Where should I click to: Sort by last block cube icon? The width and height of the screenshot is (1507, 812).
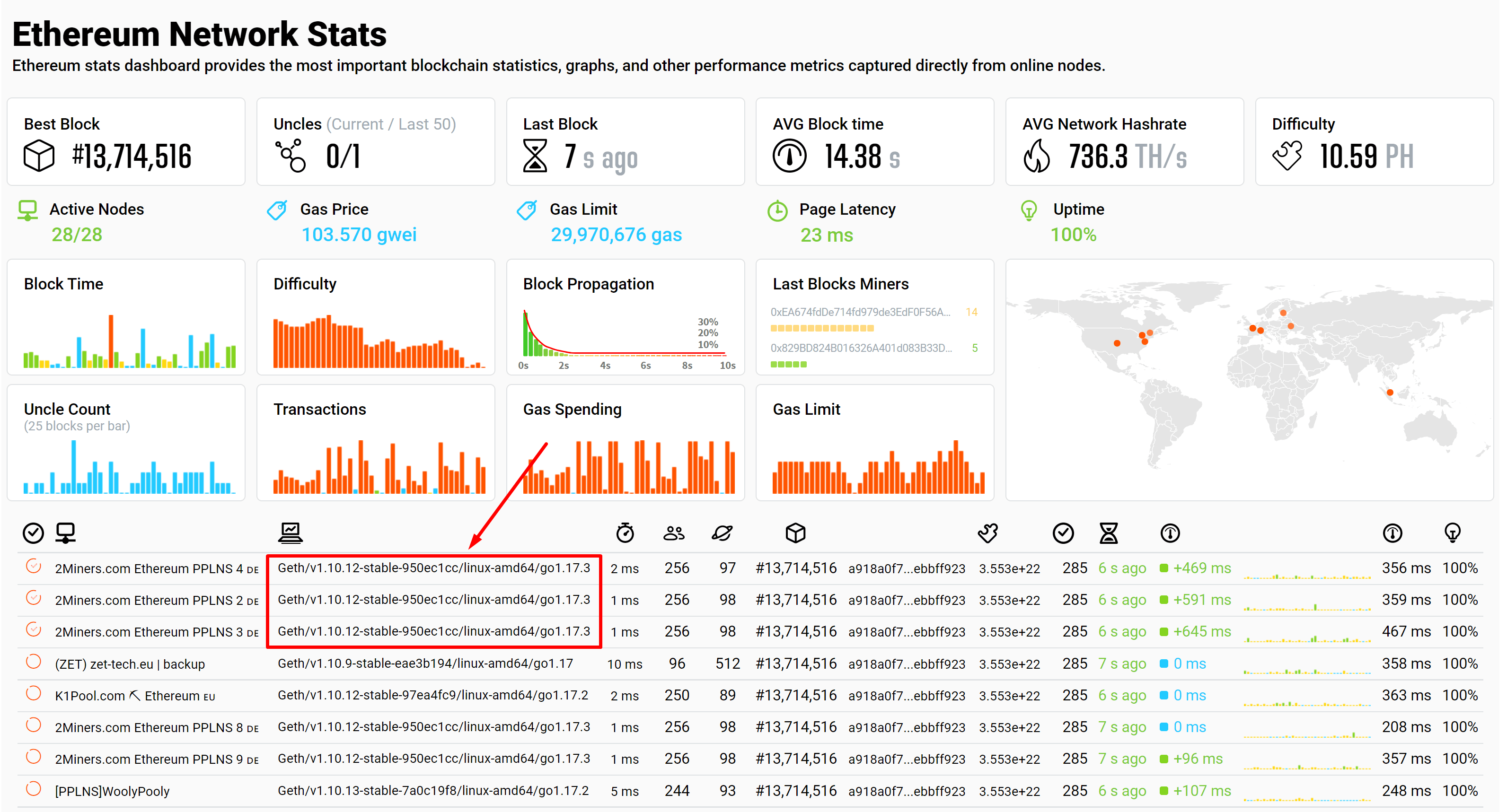point(795,533)
